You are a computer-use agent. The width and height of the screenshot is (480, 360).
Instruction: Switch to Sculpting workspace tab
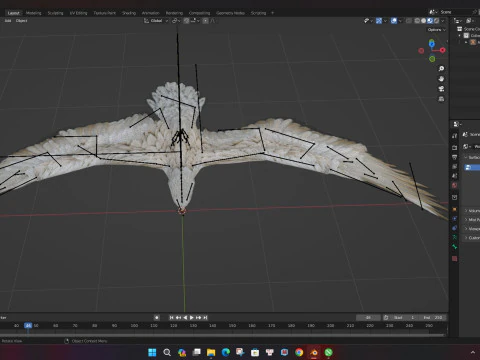coord(55,13)
